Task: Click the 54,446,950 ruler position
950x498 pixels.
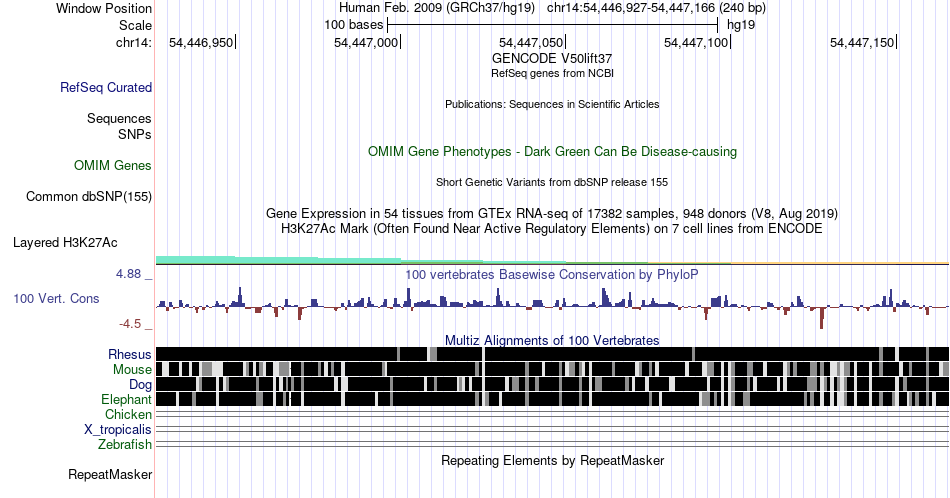Action: [x=201, y=42]
